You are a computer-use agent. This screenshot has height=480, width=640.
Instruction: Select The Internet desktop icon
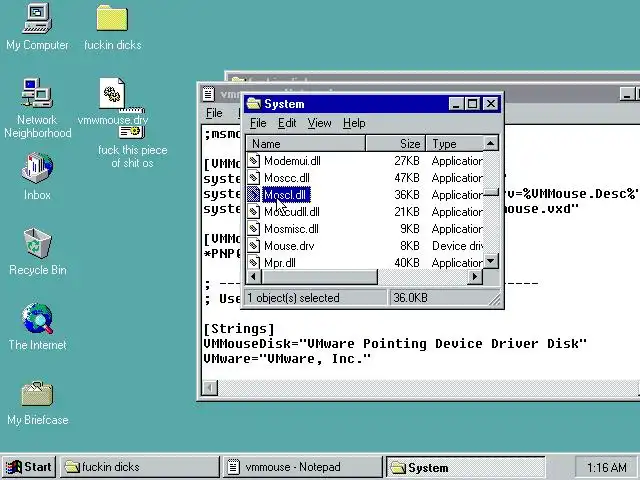(x=37, y=318)
